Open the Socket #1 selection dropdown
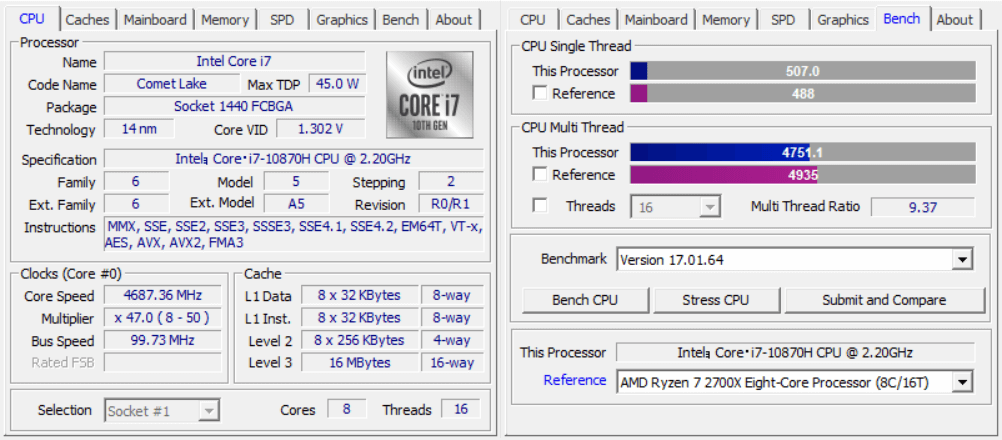 [x=208, y=411]
